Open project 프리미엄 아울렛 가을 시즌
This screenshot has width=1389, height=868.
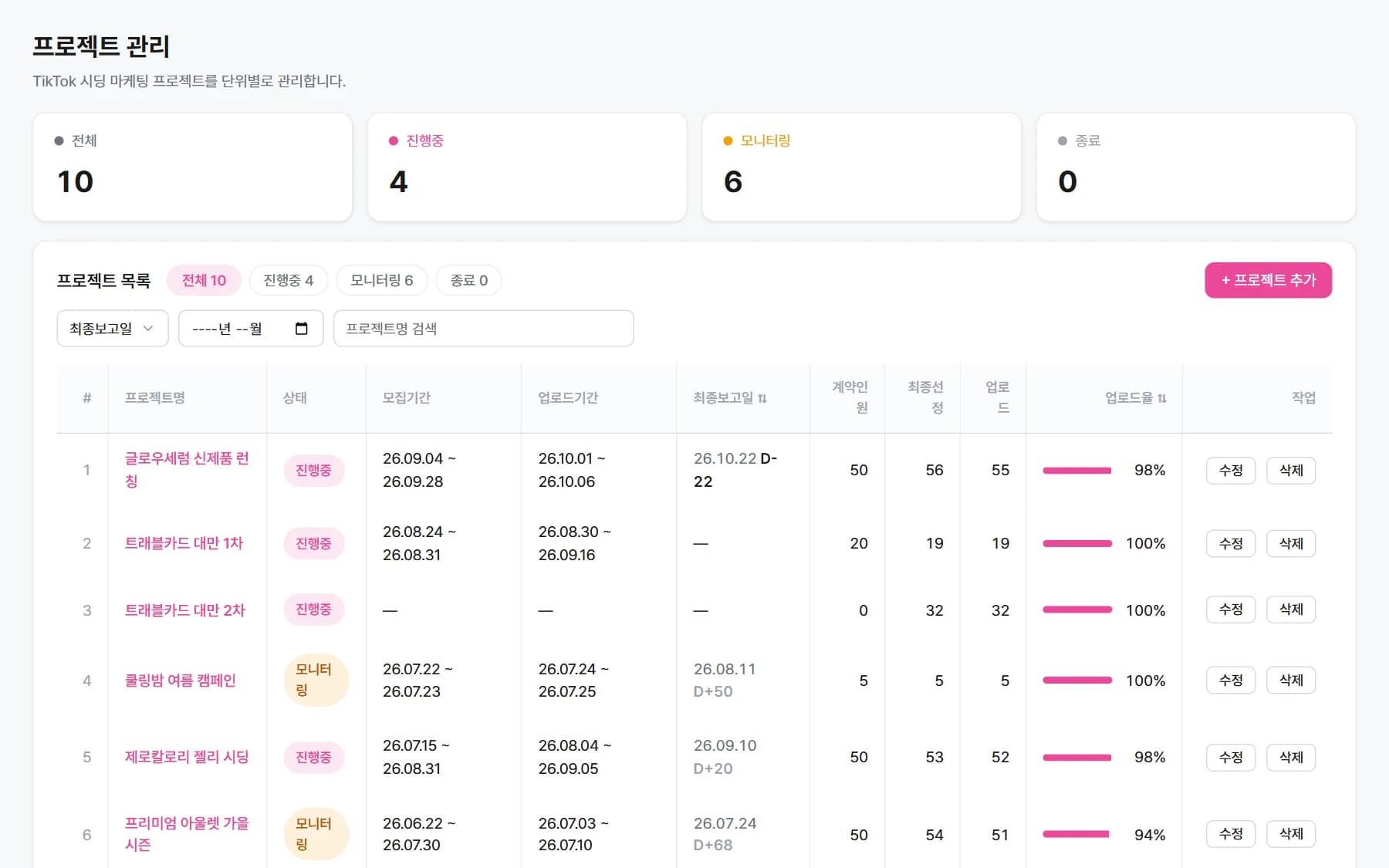pyautogui.click(x=187, y=834)
